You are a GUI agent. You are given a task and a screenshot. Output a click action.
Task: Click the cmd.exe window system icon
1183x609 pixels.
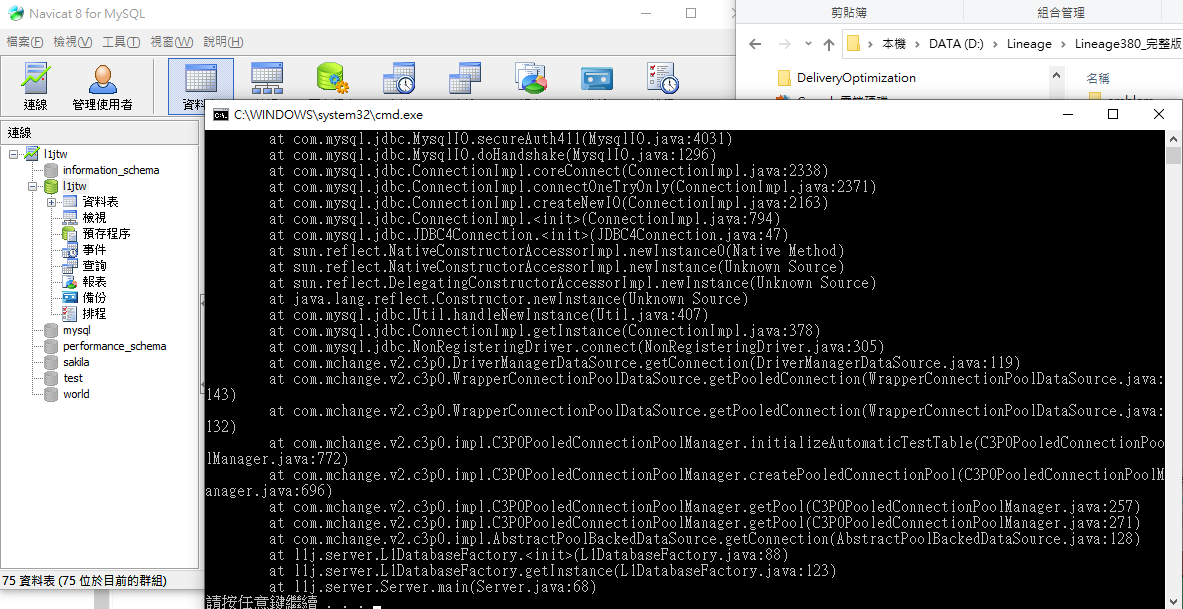pyautogui.click(x=221, y=115)
